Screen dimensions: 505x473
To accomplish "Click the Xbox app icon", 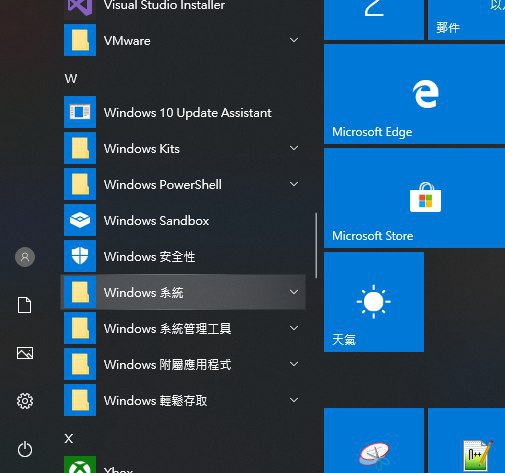I will click(80, 465).
